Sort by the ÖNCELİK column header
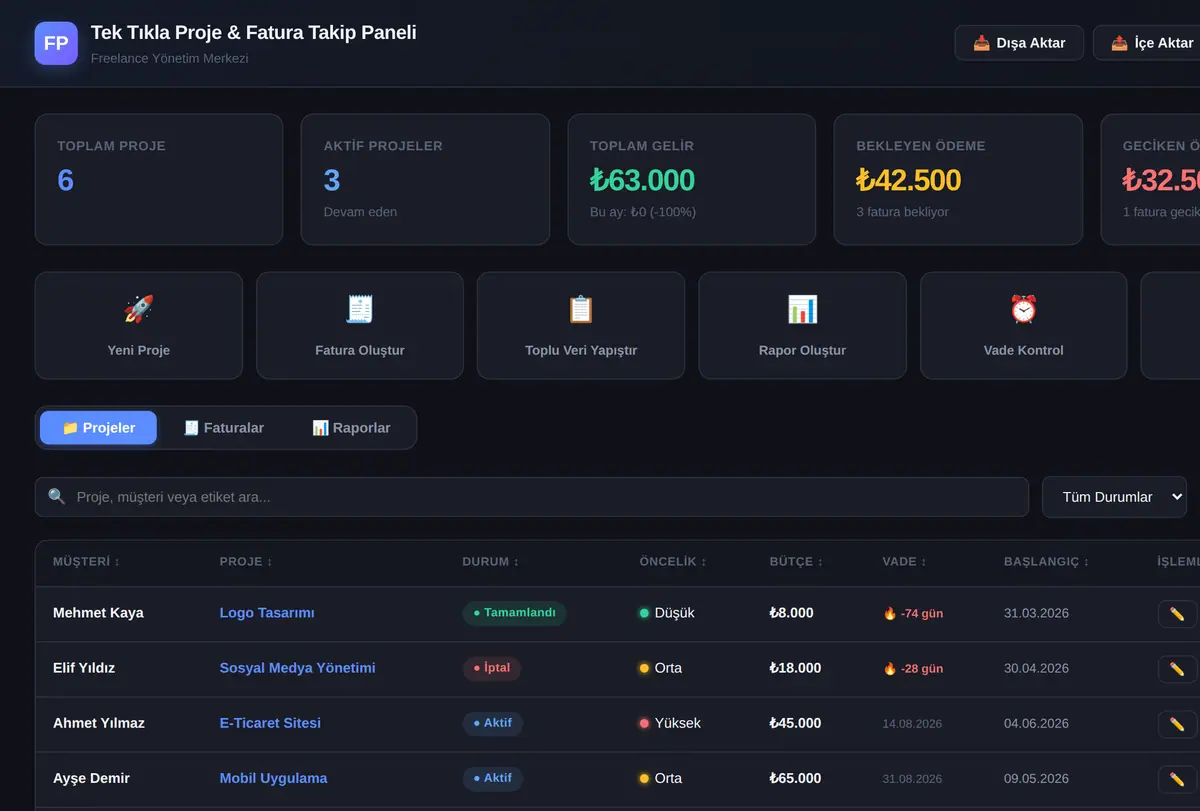 click(673, 562)
